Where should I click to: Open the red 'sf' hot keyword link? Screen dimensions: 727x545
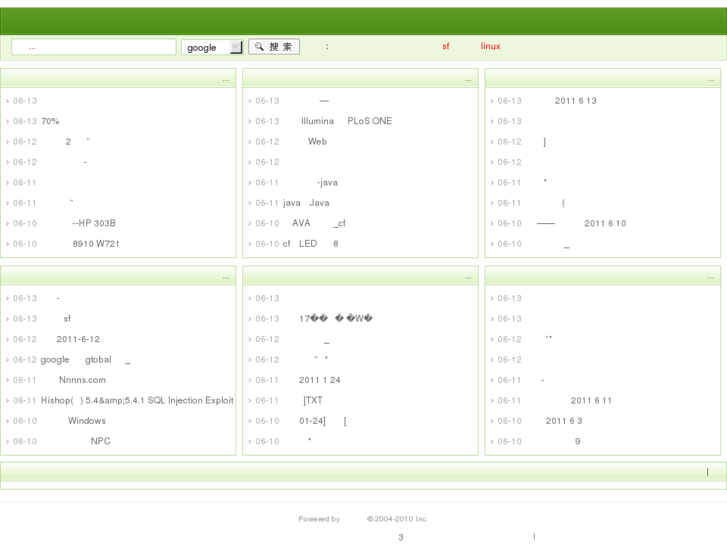[446, 46]
